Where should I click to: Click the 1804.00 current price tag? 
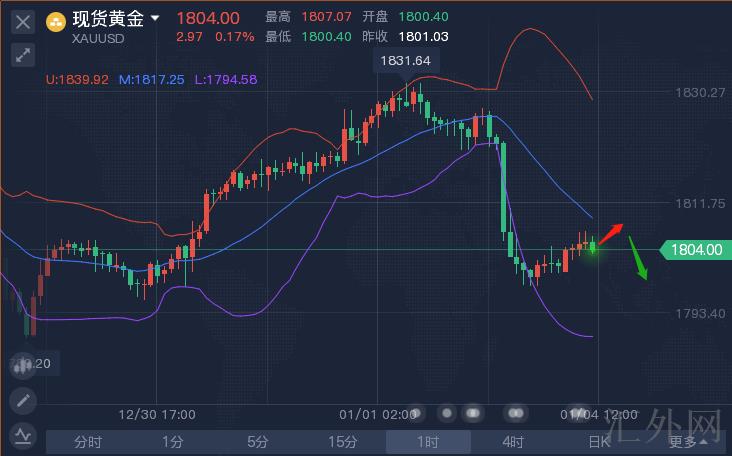coord(695,249)
